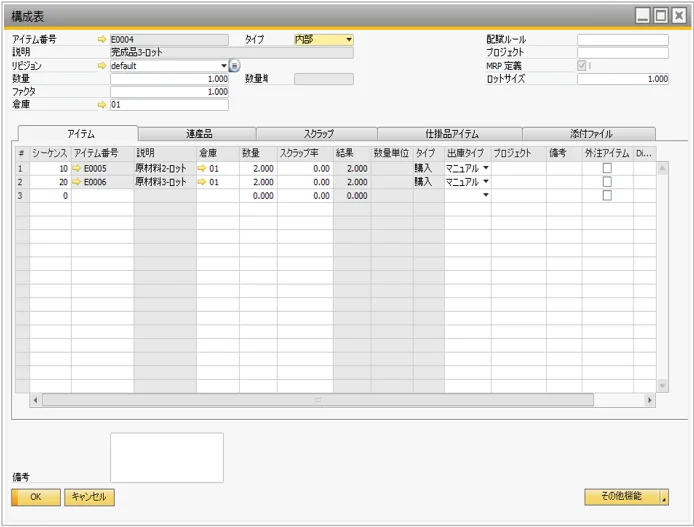Open 出庫タイプ dropdown in row 3
This screenshot has height=527, width=694.
point(486,195)
